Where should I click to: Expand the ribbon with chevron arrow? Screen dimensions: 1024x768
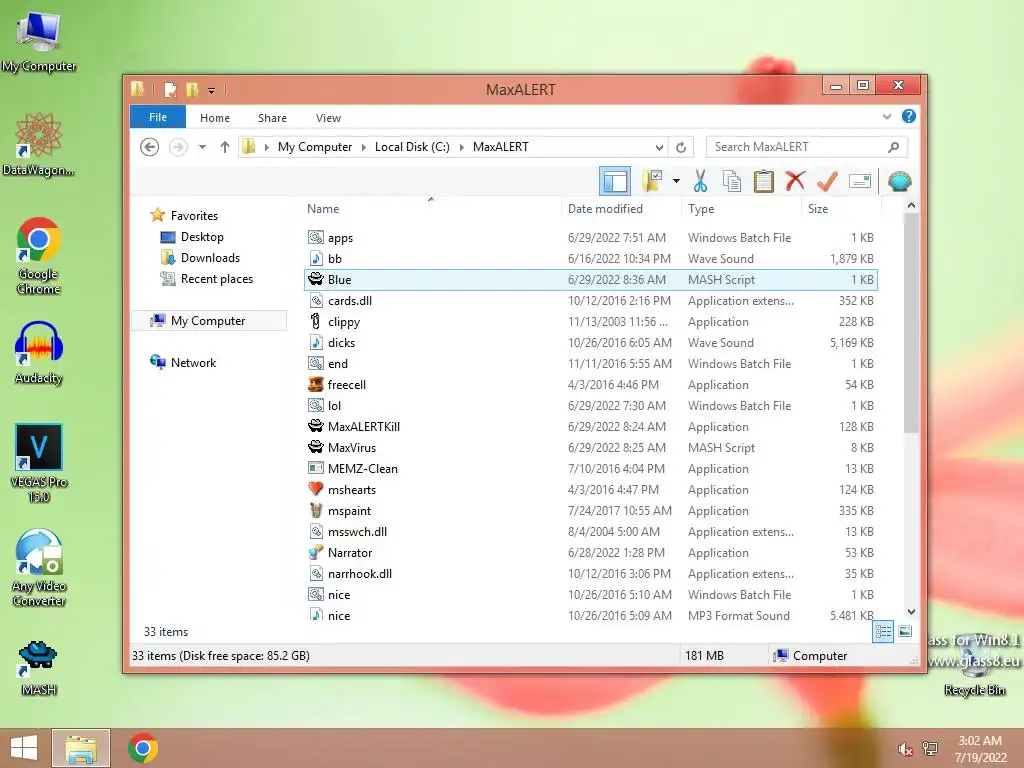pyautogui.click(x=887, y=116)
